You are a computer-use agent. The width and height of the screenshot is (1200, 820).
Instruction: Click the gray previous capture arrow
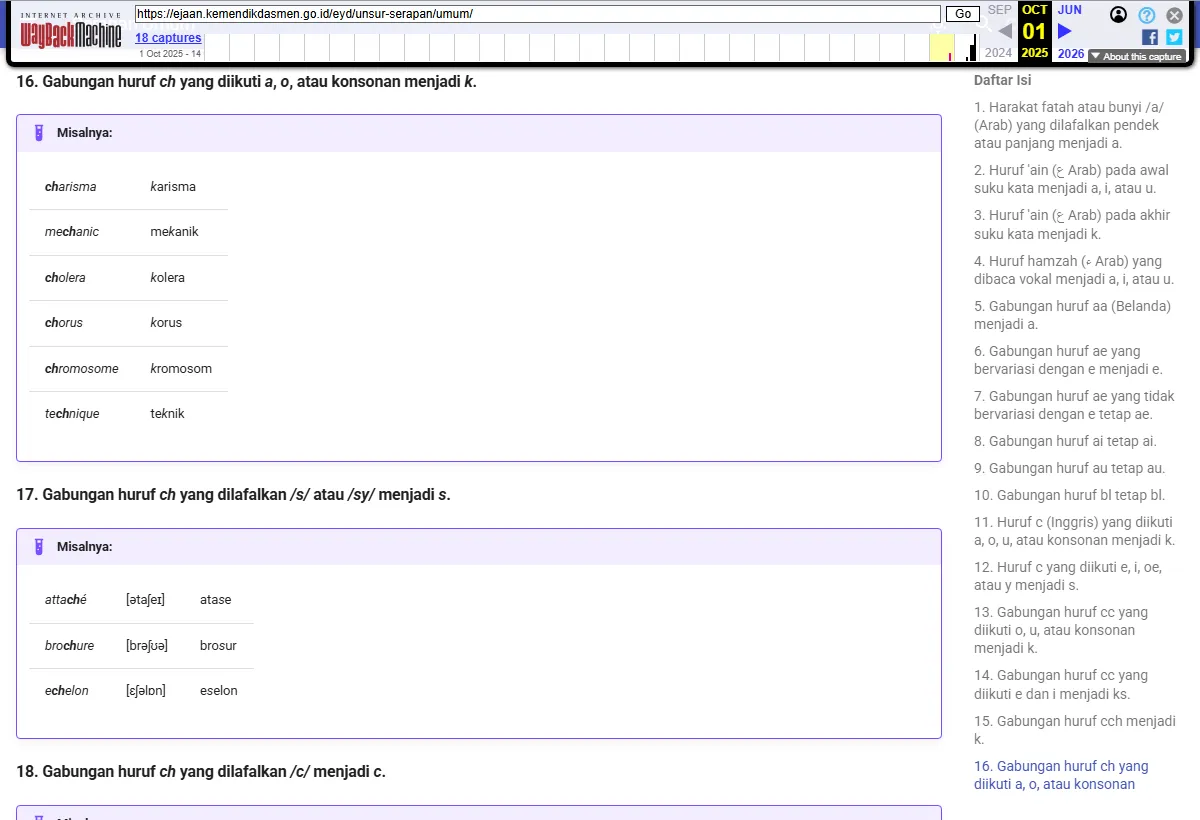pos(1005,31)
